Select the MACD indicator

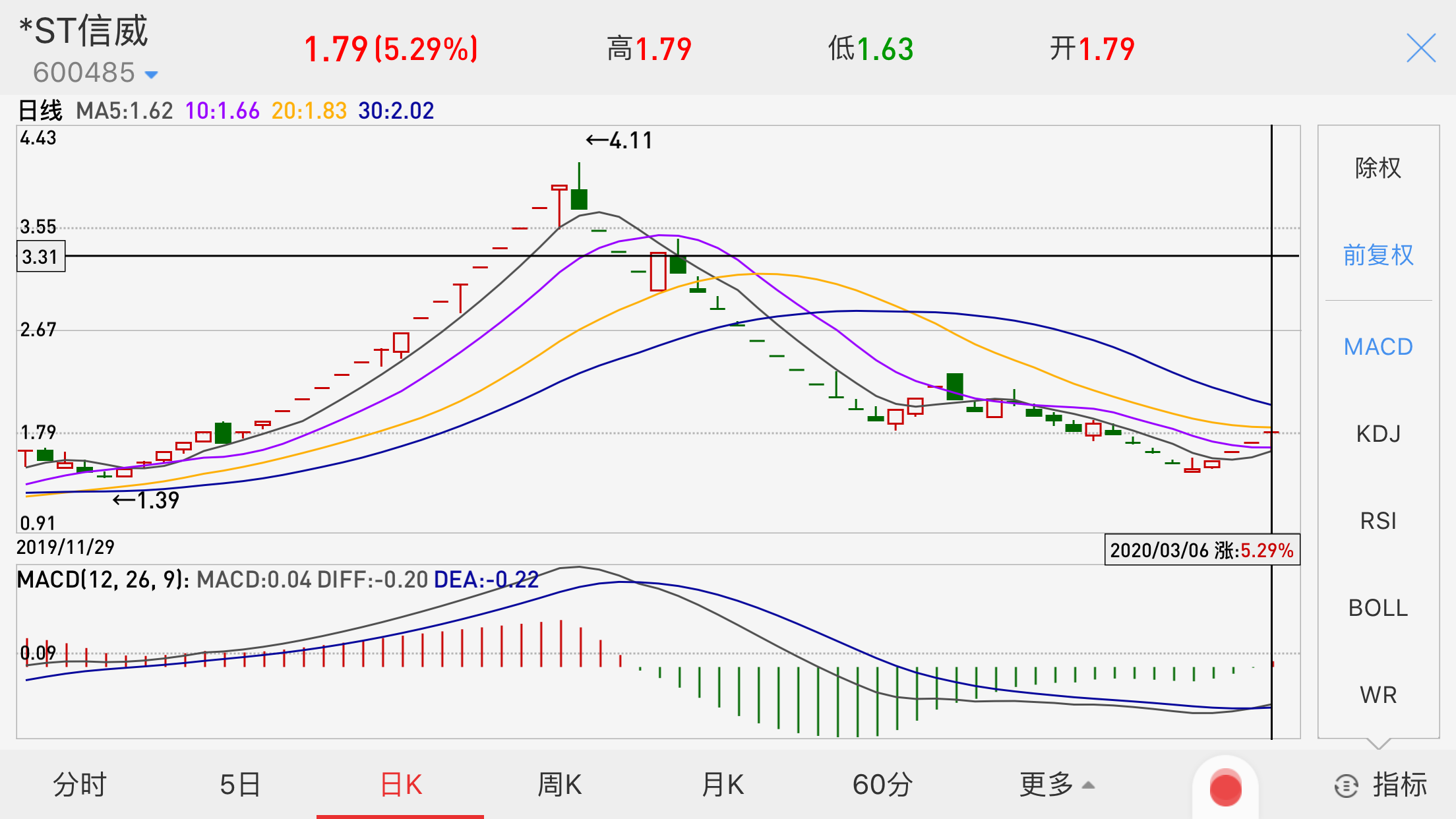point(1378,347)
